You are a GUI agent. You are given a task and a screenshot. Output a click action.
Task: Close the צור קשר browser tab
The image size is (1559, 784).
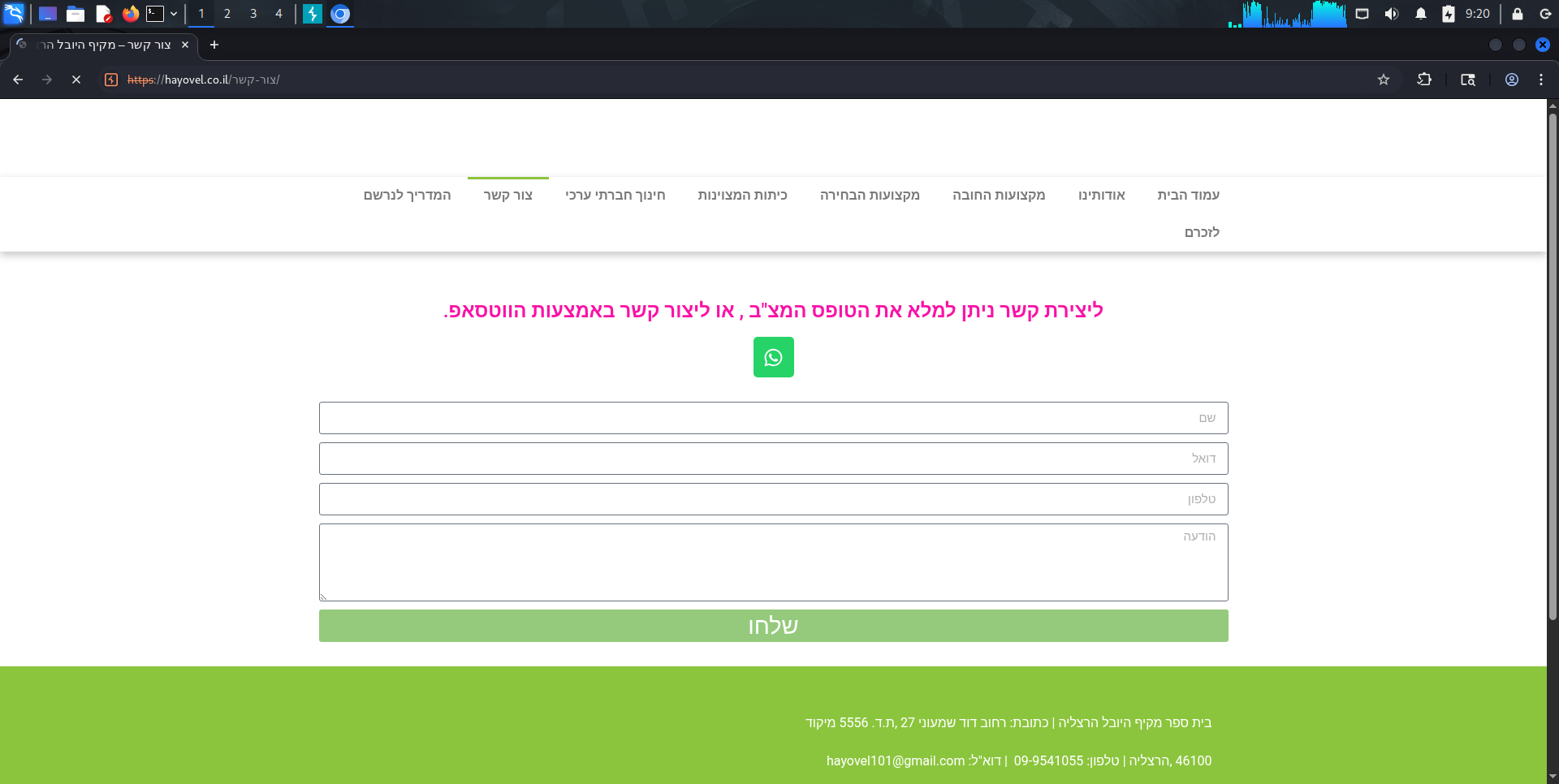pyautogui.click(x=185, y=45)
